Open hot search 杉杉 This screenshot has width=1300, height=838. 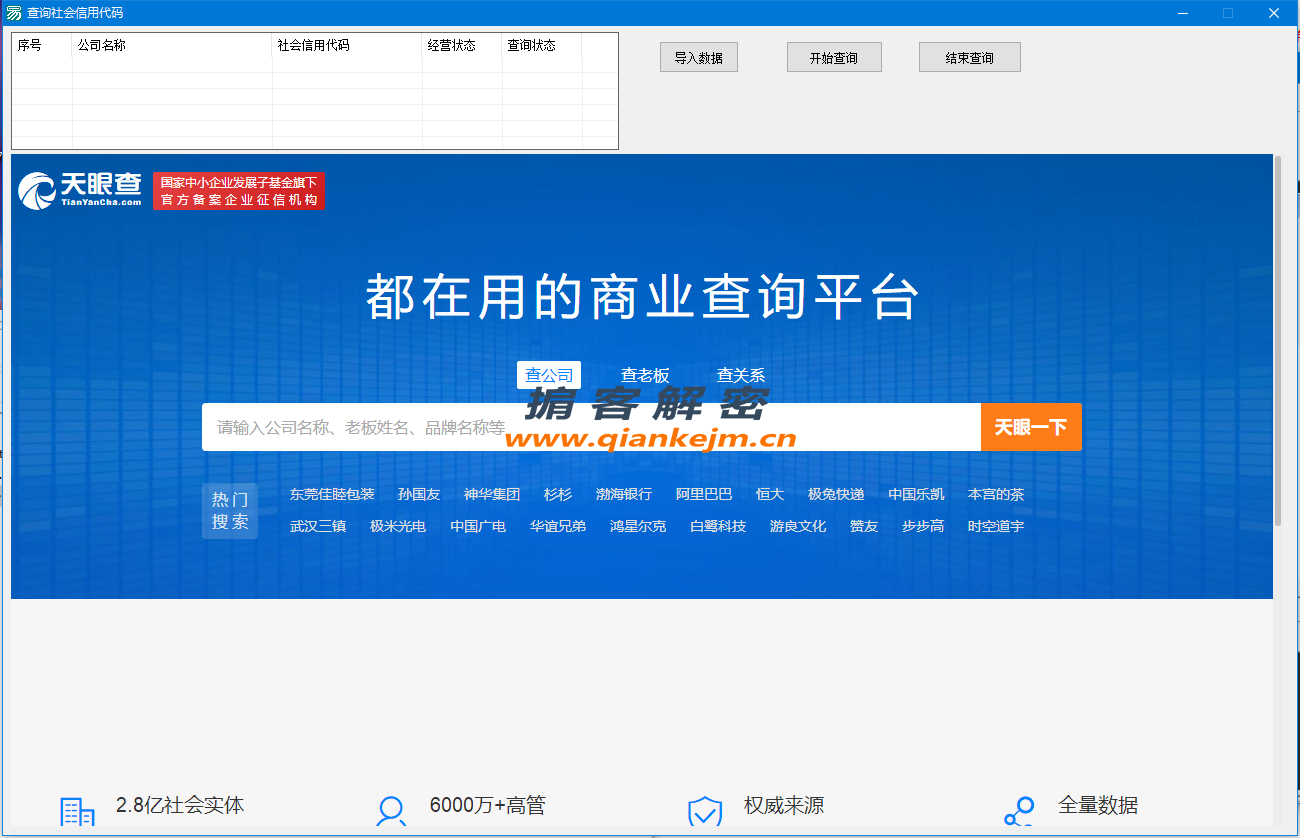pyautogui.click(x=558, y=494)
